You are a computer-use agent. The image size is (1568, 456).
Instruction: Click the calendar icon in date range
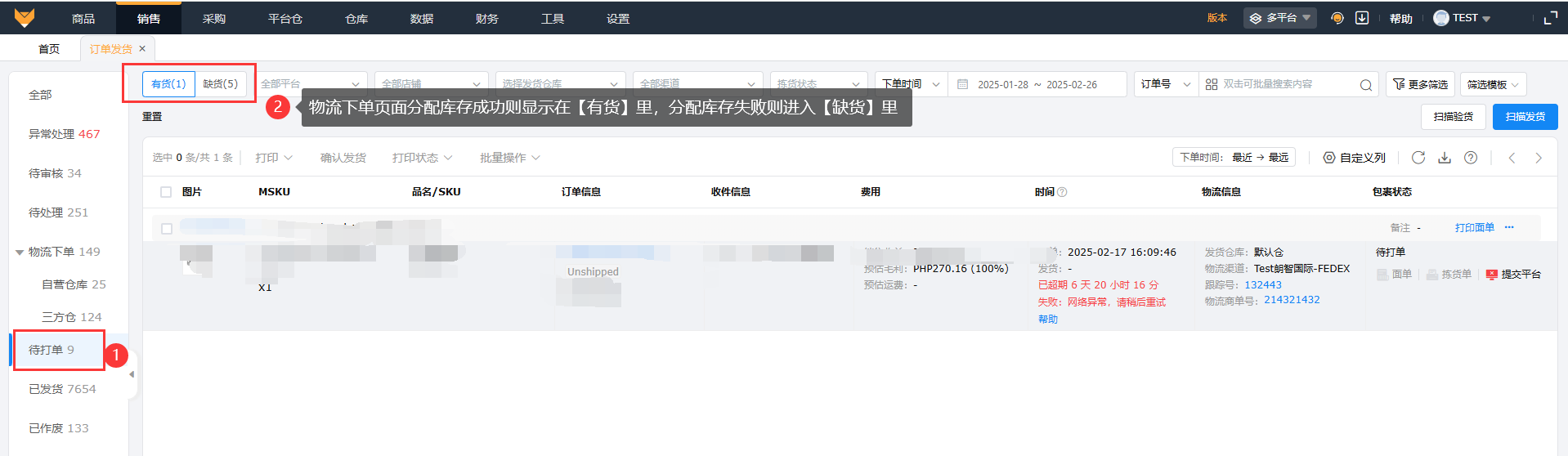pos(962,84)
